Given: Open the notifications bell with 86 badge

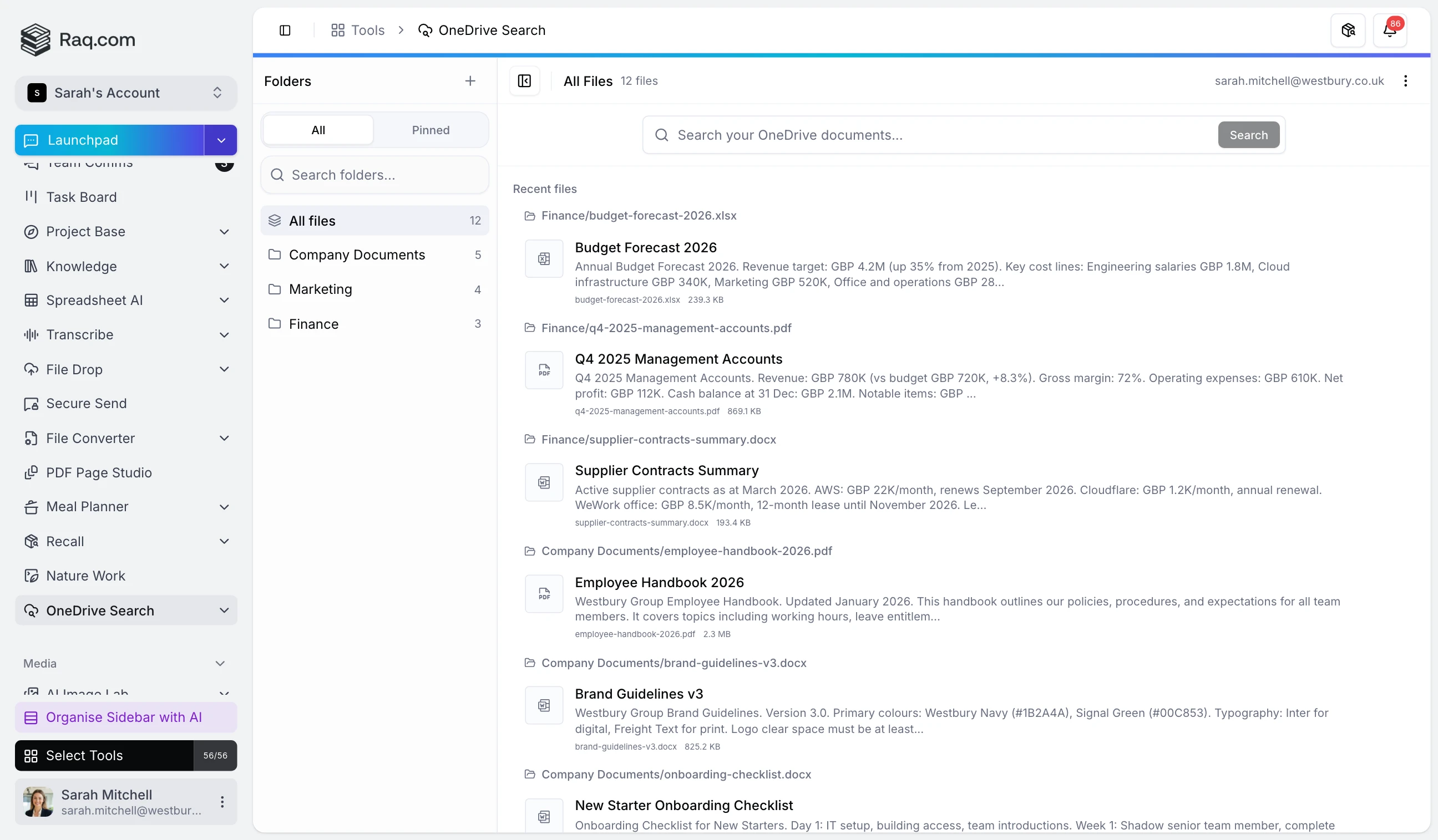Looking at the screenshot, I should [x=1391, y=30].
